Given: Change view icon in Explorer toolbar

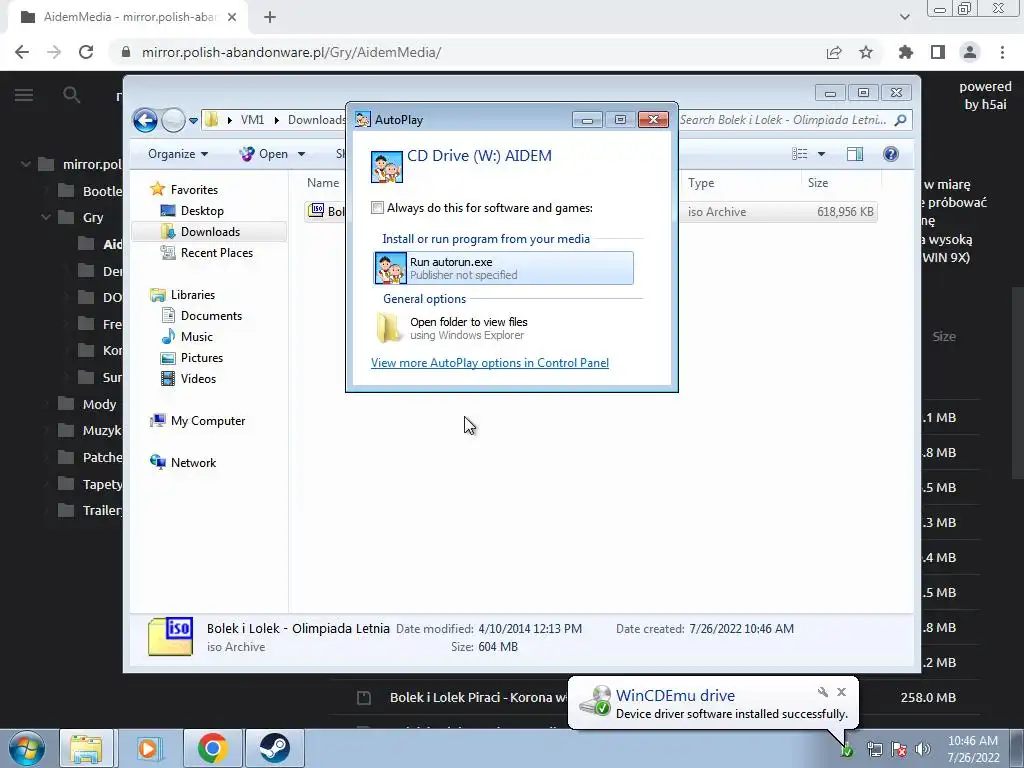Looking at the screenshot, I should coord(799,153).
